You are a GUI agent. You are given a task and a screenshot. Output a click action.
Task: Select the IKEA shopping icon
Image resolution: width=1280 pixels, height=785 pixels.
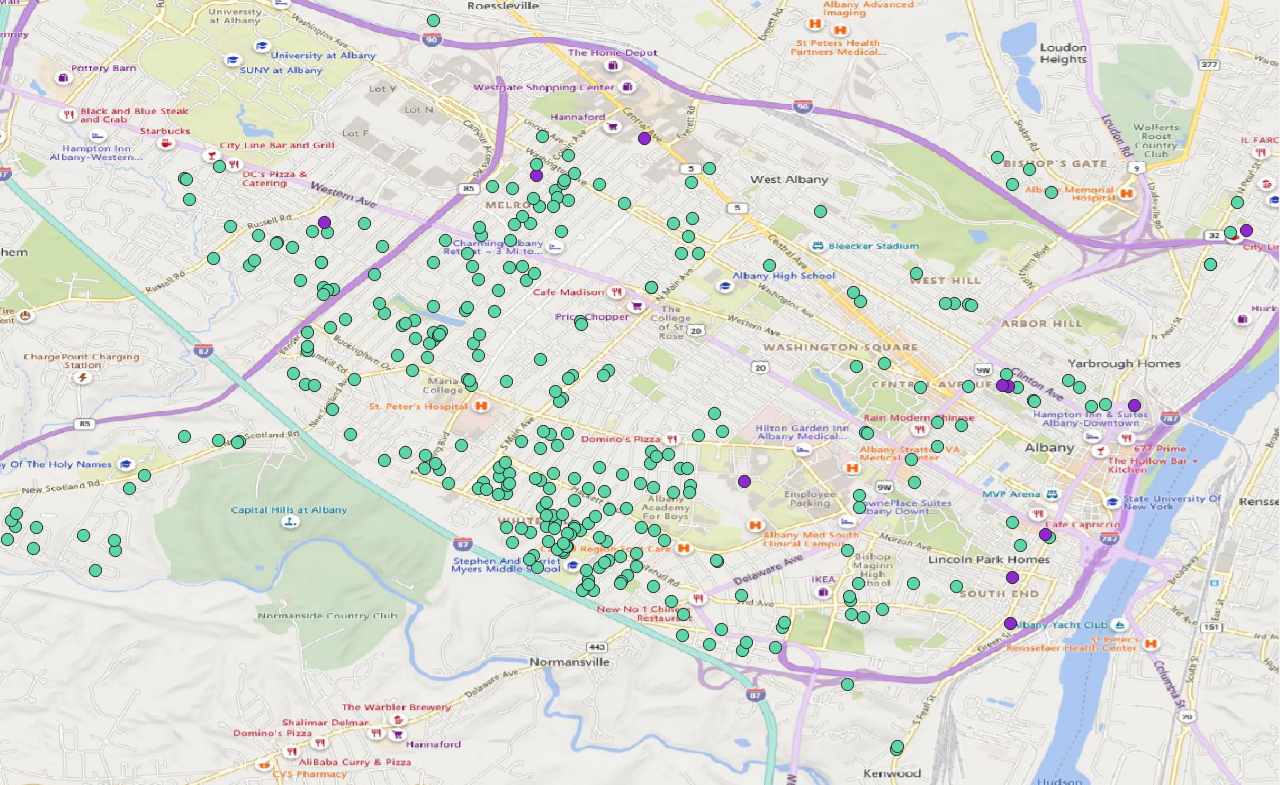pos(823,592)
